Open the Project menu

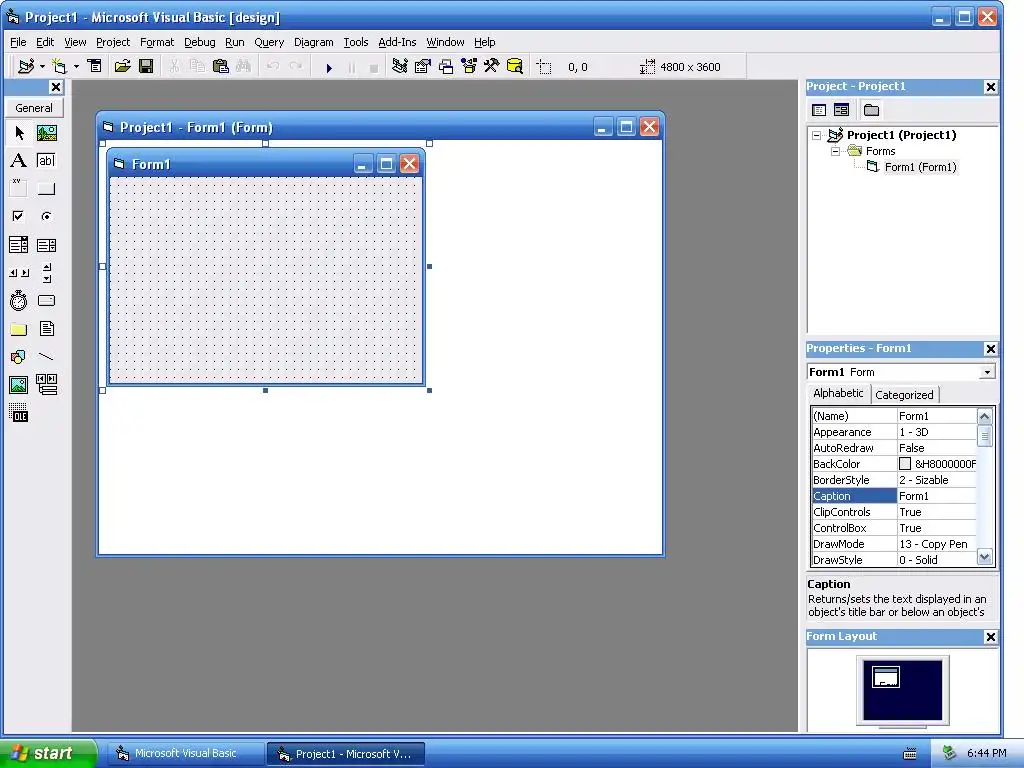(113, 42)
